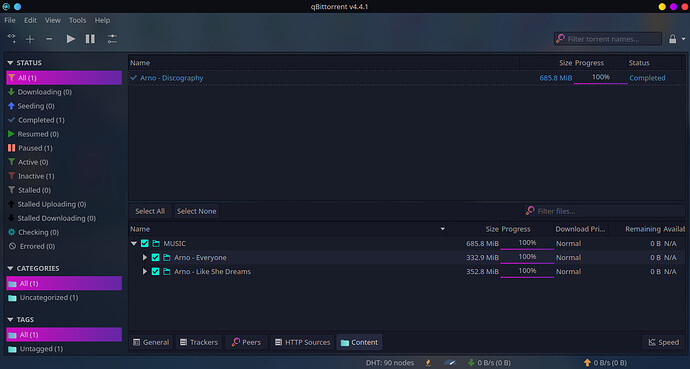This screenshot has width=690, height=369.
Task: Collapse the STATUS section
Action: 10,63
